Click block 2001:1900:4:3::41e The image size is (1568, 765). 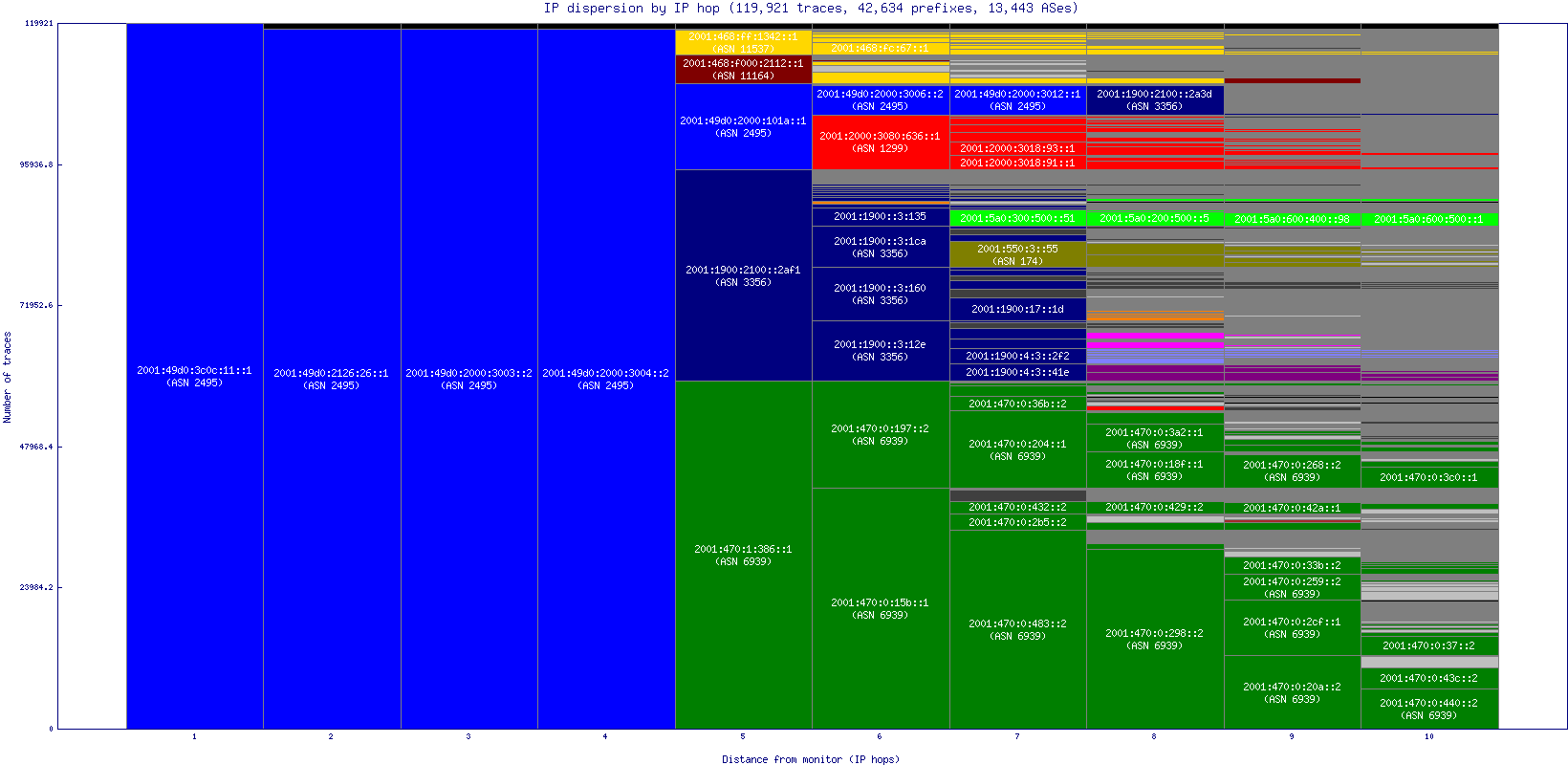click(1018, 372)
